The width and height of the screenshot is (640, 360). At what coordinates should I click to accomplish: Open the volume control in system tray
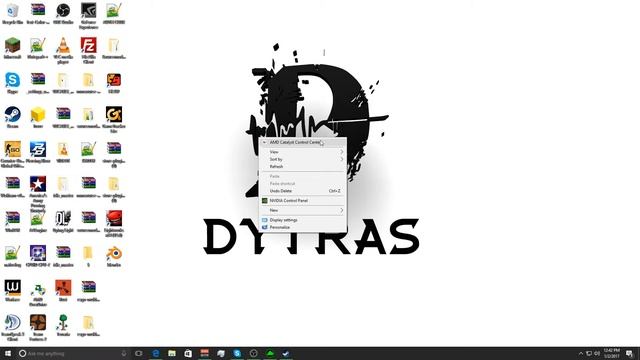[x=597, y=353]
